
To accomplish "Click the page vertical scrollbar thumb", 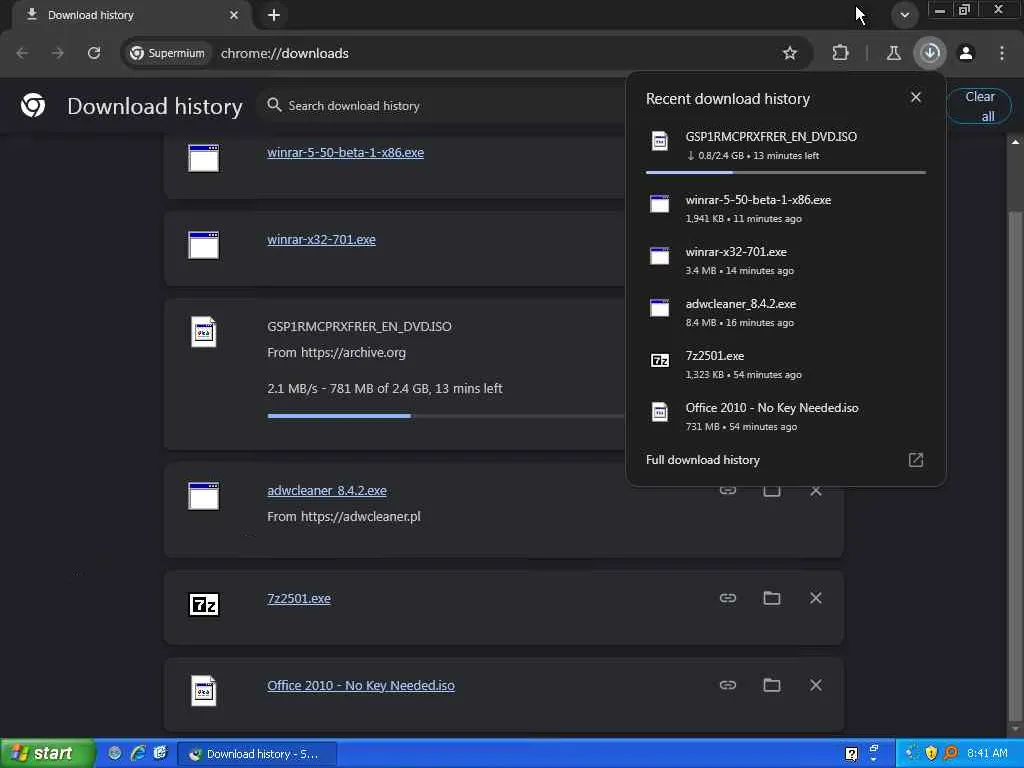I will tap(1014, 464).
